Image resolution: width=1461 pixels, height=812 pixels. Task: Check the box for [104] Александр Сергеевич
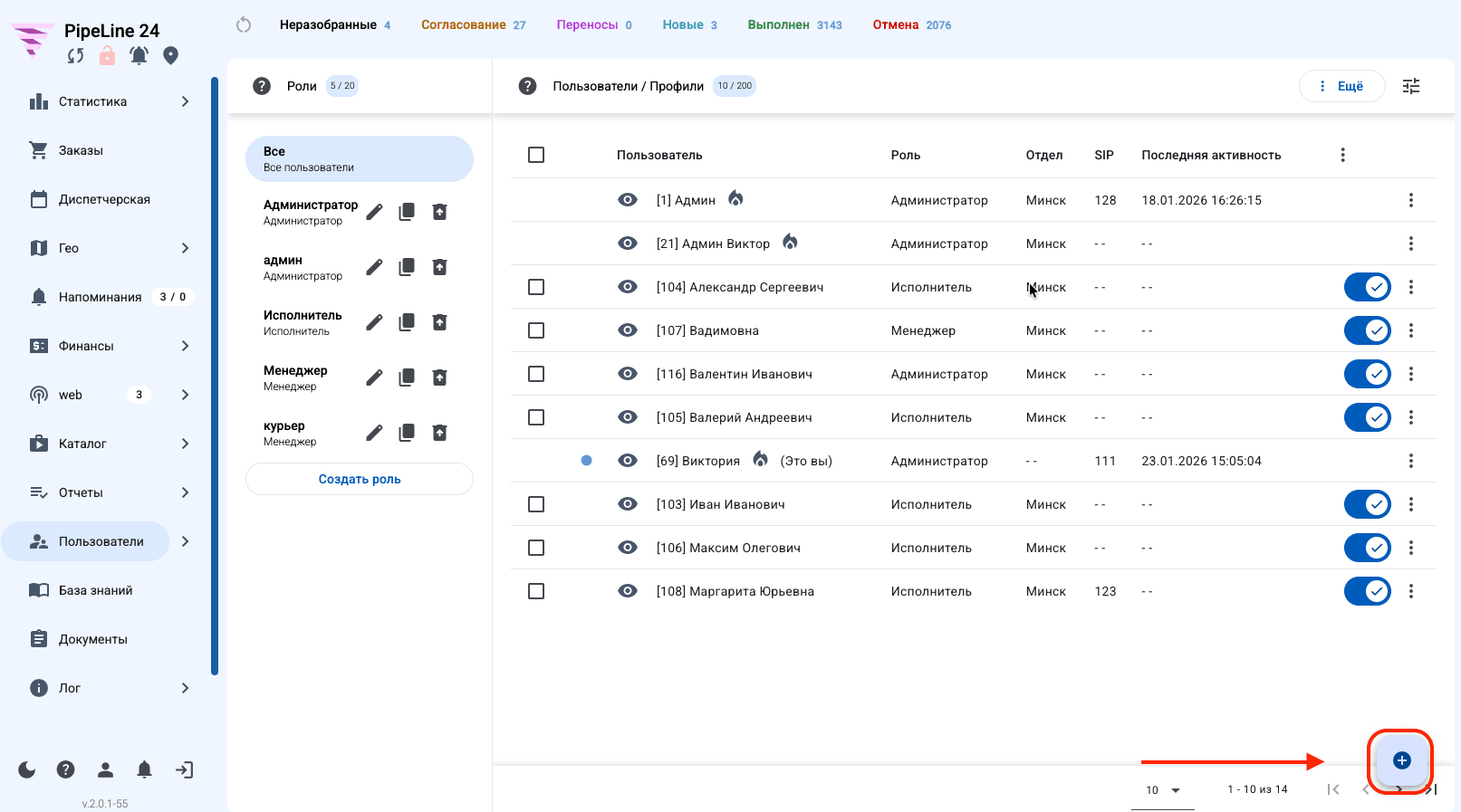point(536,287)
